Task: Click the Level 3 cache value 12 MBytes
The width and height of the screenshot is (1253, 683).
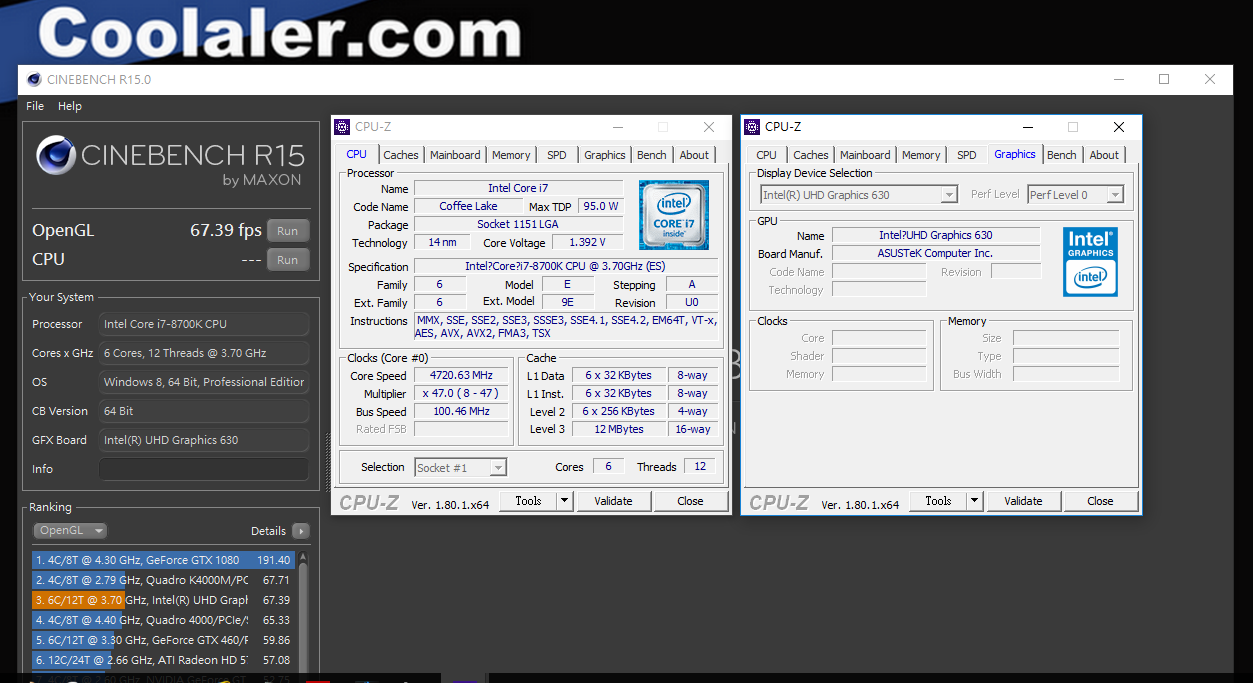Action: click(x=618, y=429)
